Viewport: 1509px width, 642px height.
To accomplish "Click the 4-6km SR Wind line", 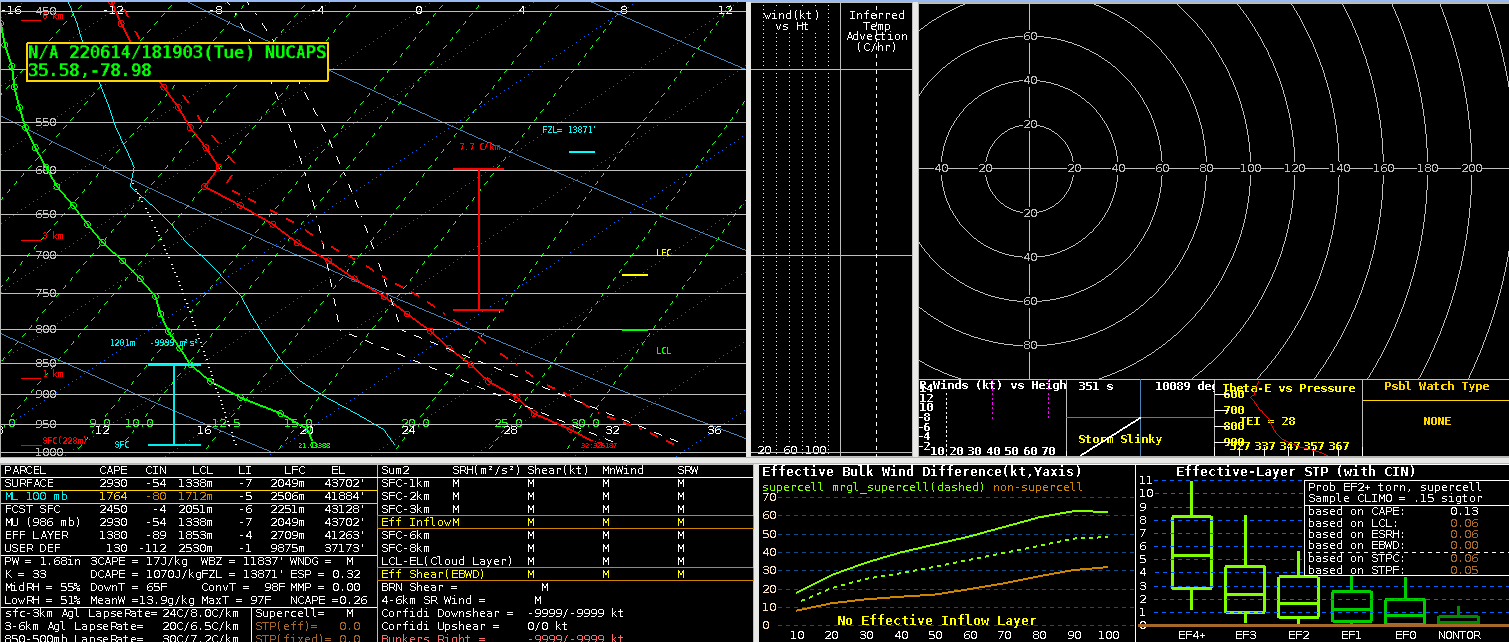I will pyautogui.click(x=462, y=600).
